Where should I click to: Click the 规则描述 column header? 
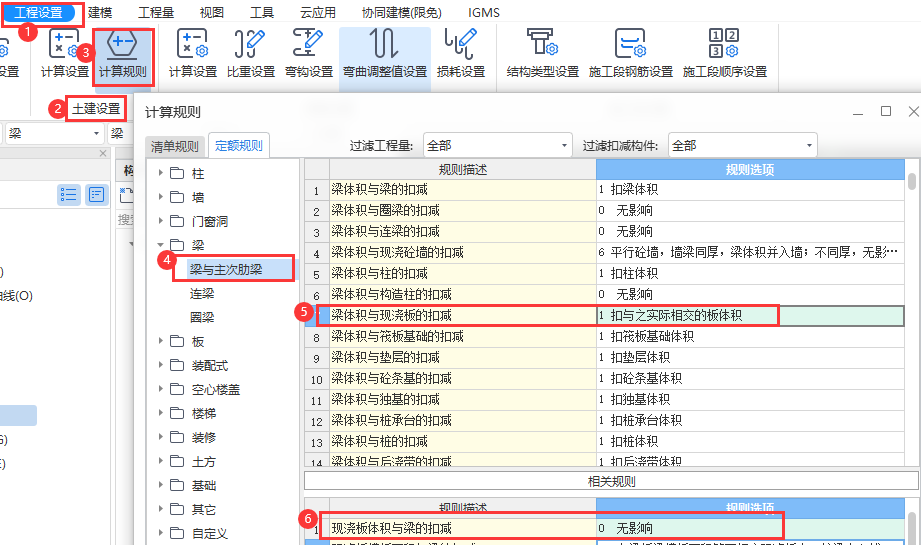pos(463,170)
